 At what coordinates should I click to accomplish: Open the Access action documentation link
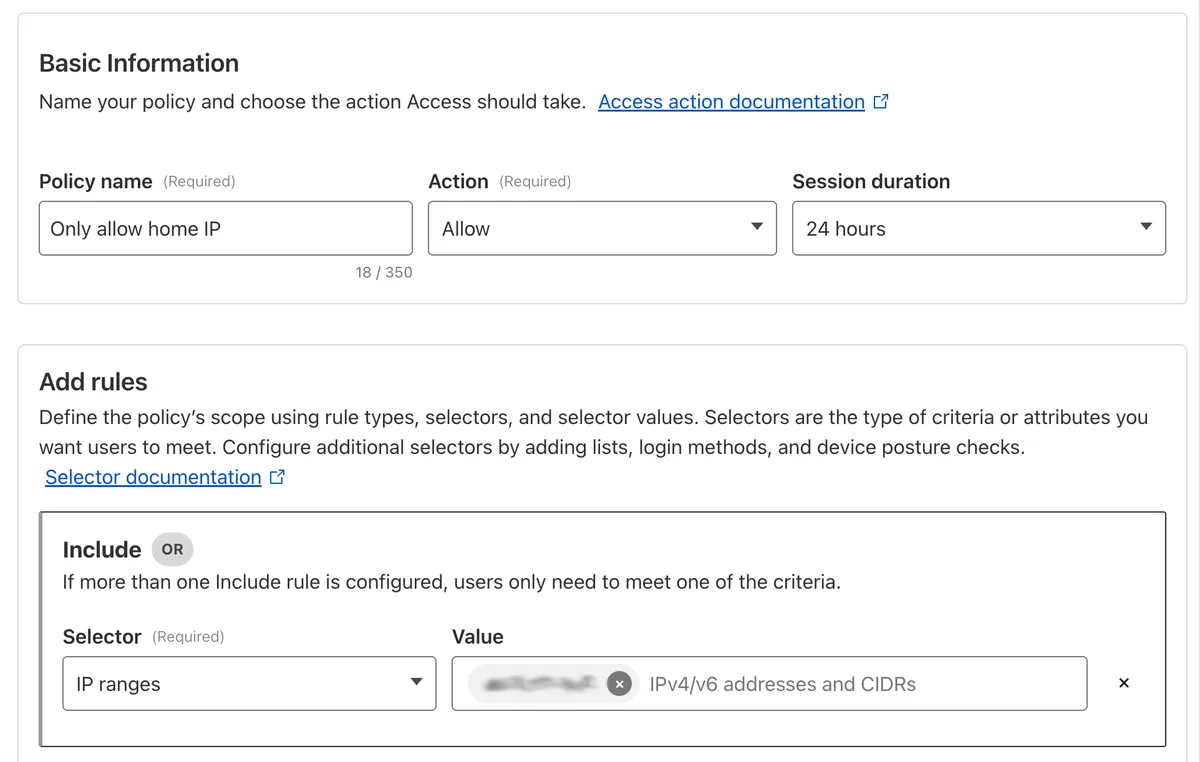[x=731, y=101]
